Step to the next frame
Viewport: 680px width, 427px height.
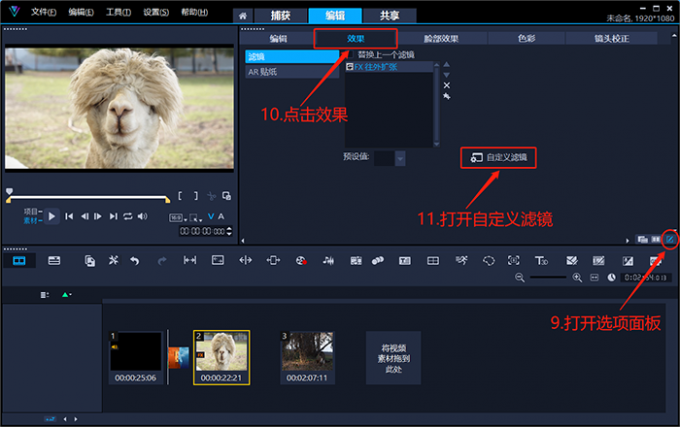tap(98, 216)
